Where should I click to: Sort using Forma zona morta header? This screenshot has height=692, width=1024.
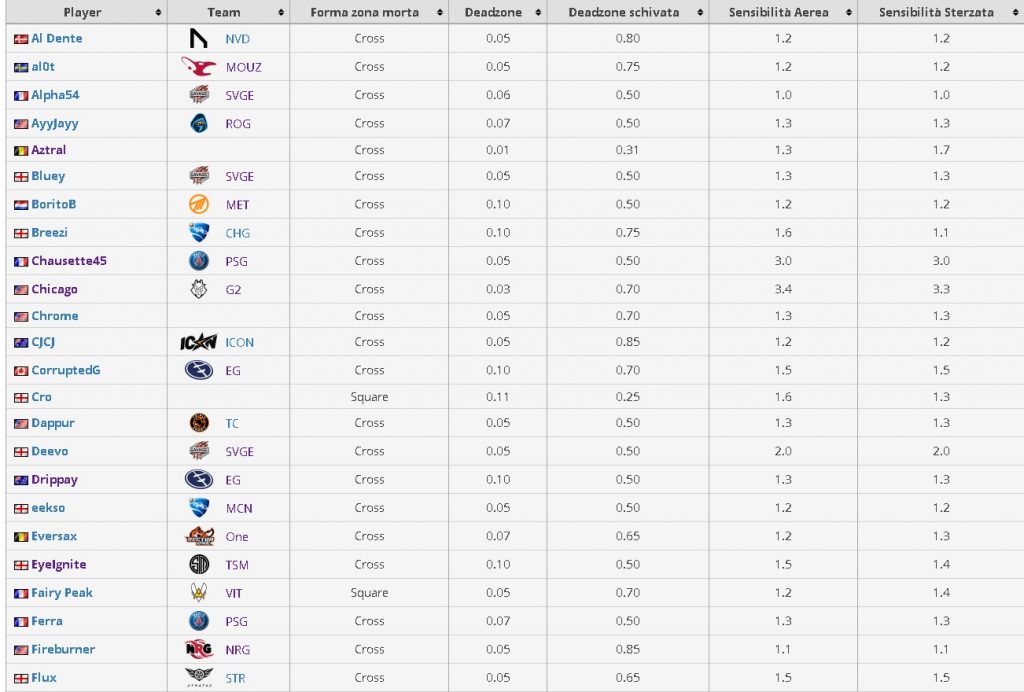364,12
